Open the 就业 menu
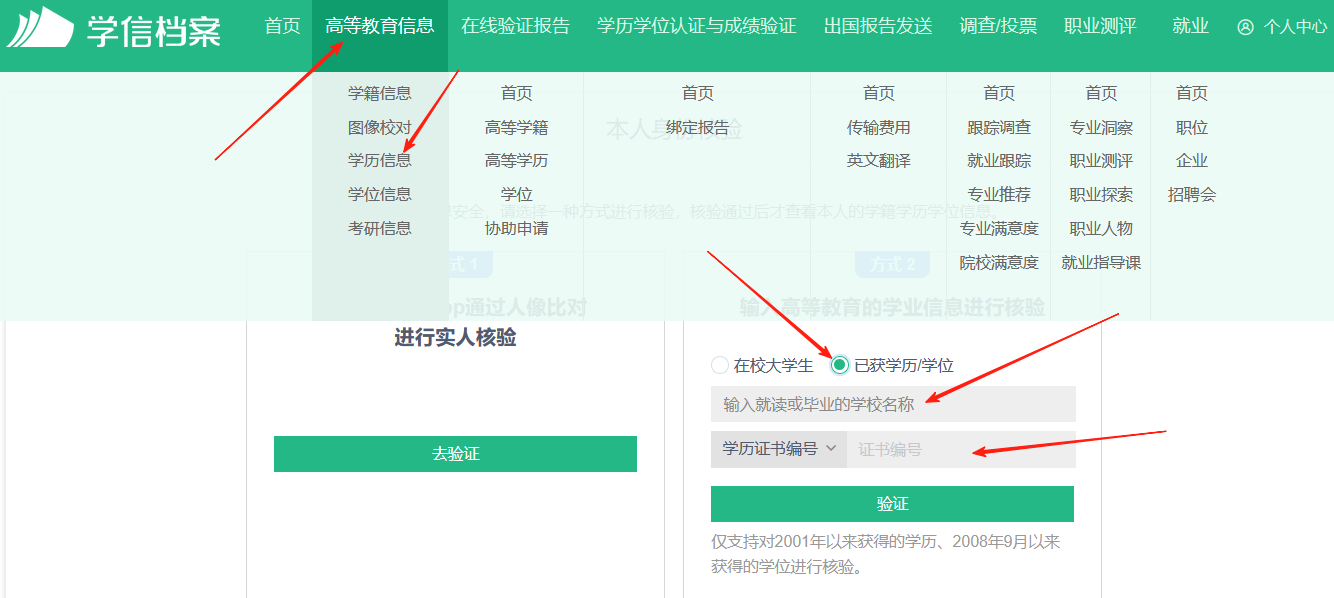1334x598 pixels. point(1190,26)
